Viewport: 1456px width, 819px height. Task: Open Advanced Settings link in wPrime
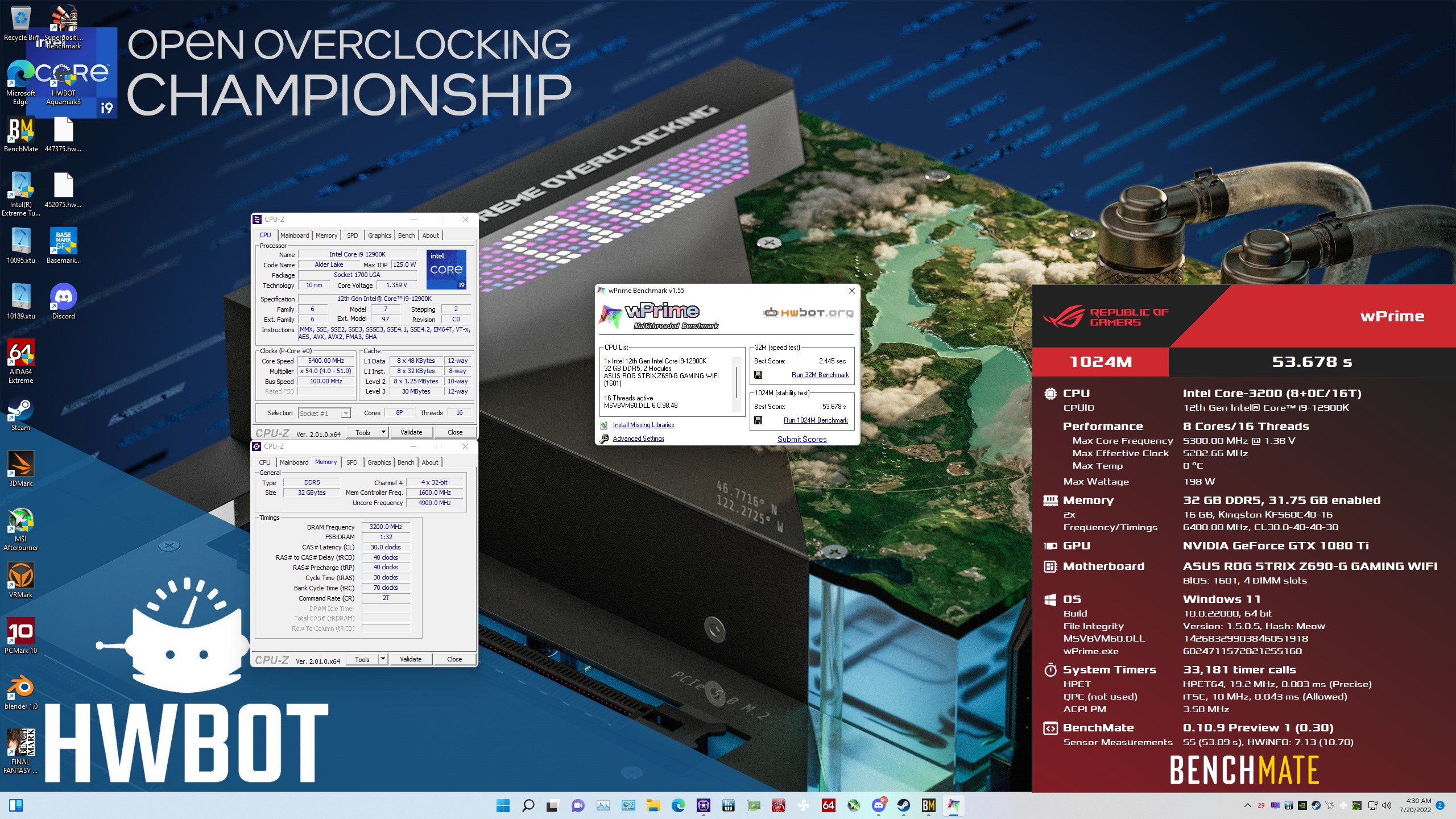click(639, 439)
